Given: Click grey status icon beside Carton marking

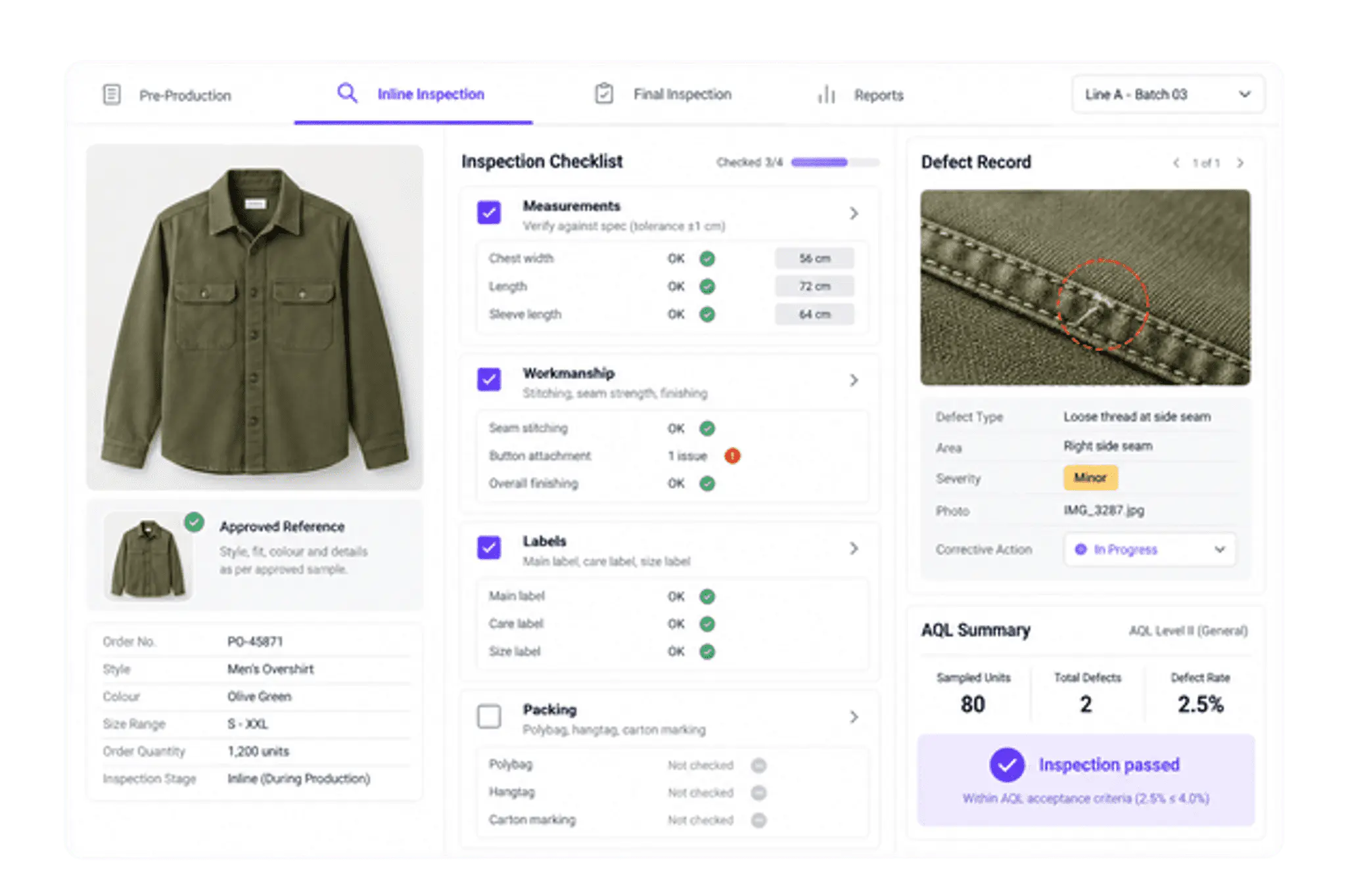Looking at the screenshot, I should click(758, 820).
